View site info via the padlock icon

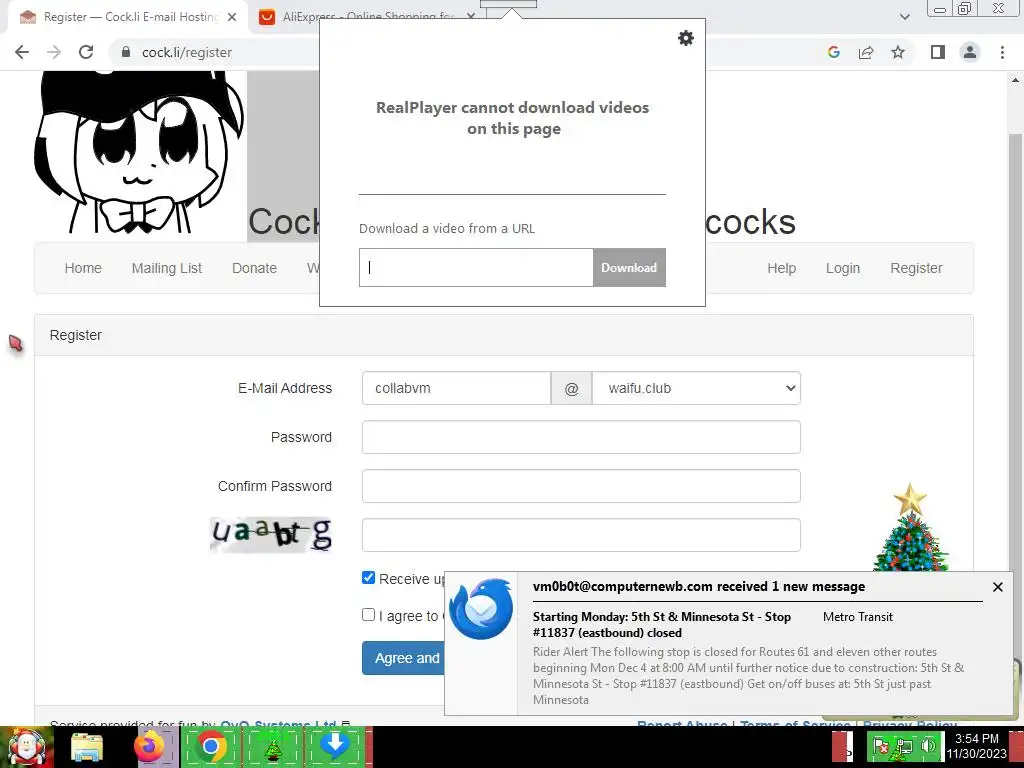[x=127, y=52]
